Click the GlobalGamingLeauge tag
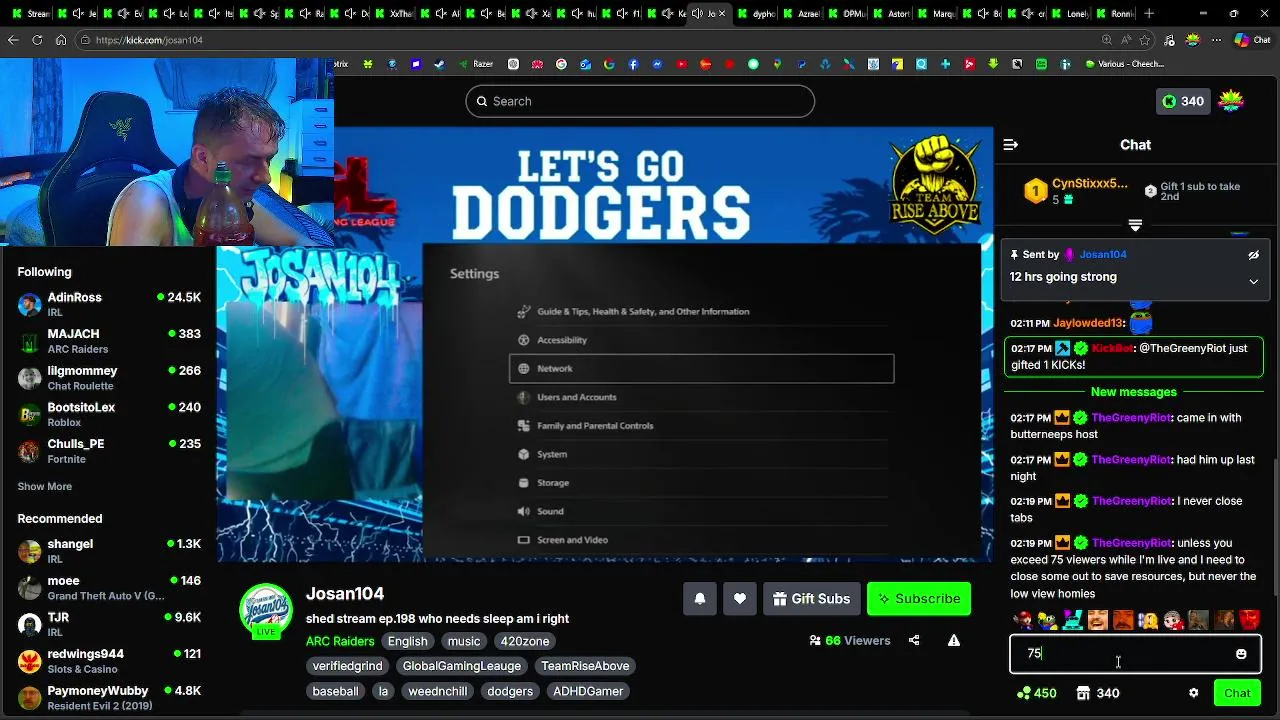Viewport: 1280px width, 720px height. click(462, 666)
